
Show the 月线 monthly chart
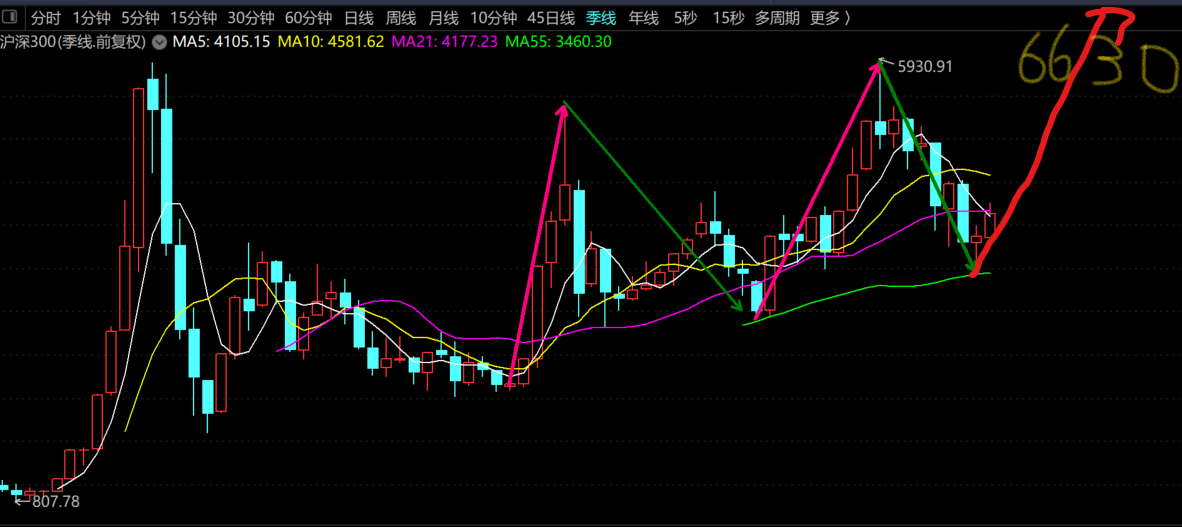coord(444,18)
